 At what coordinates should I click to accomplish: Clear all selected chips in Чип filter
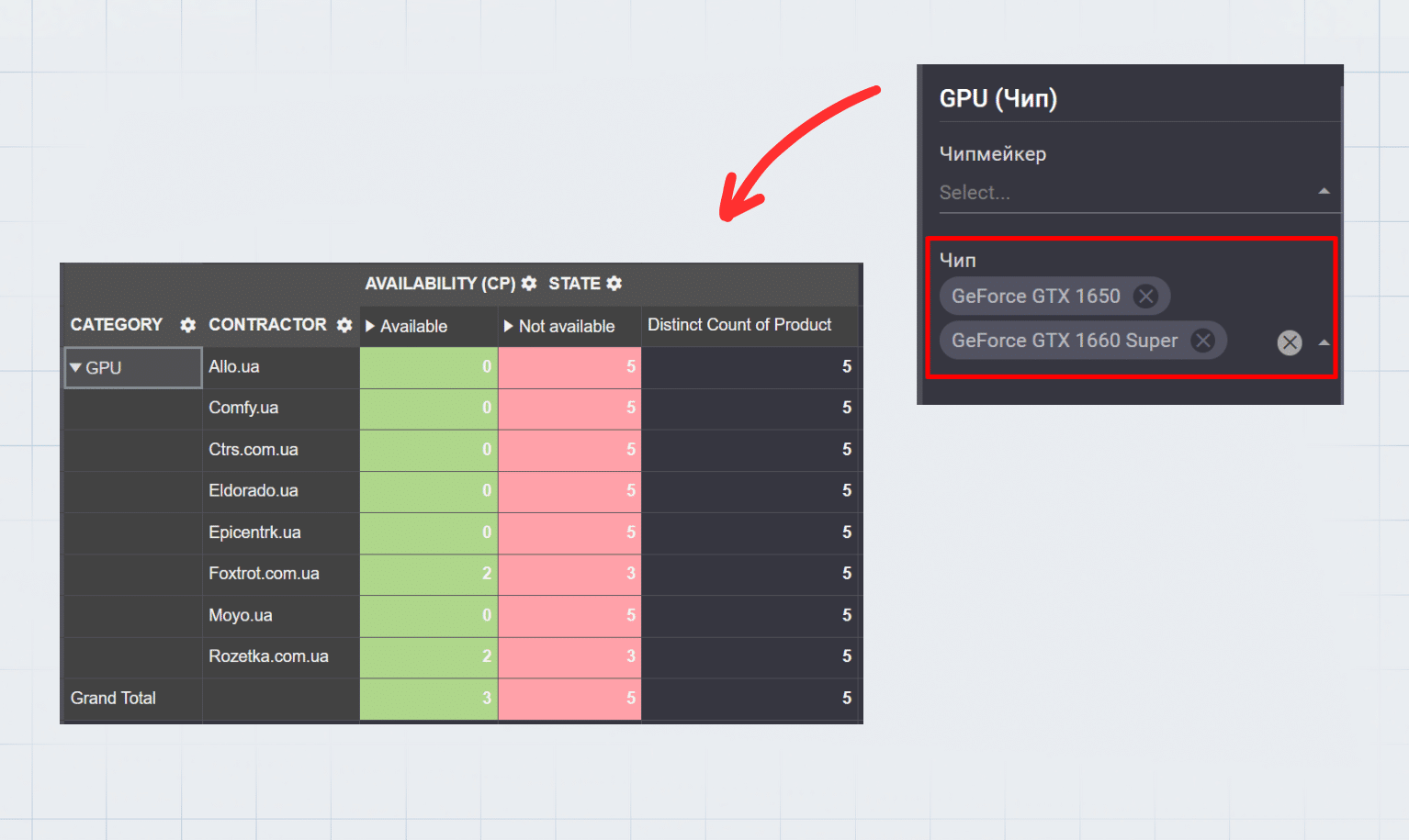[1290, 342]
